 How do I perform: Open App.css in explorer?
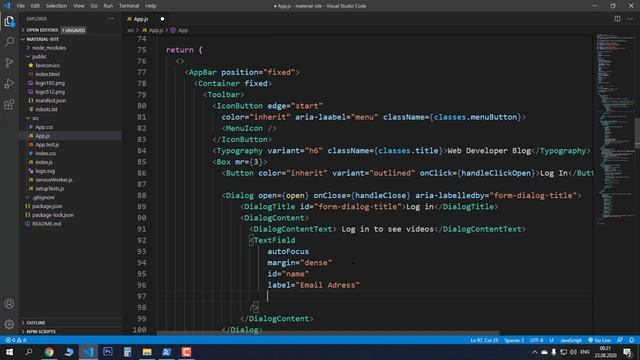point(44,127)
